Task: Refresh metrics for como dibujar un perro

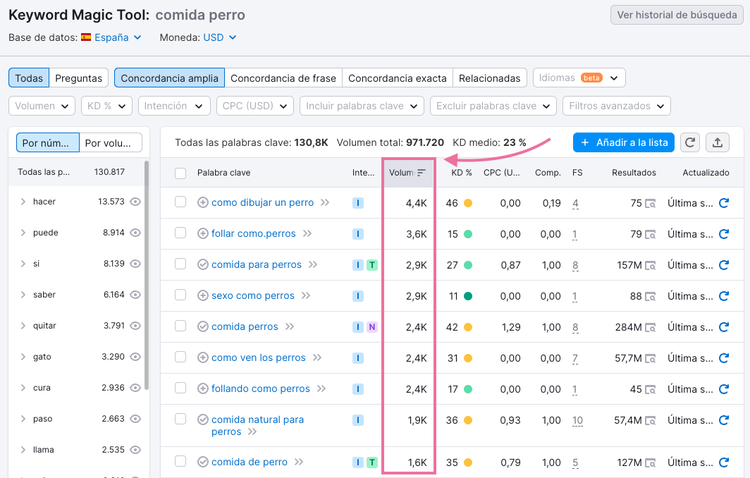Action: click(724, 203)
